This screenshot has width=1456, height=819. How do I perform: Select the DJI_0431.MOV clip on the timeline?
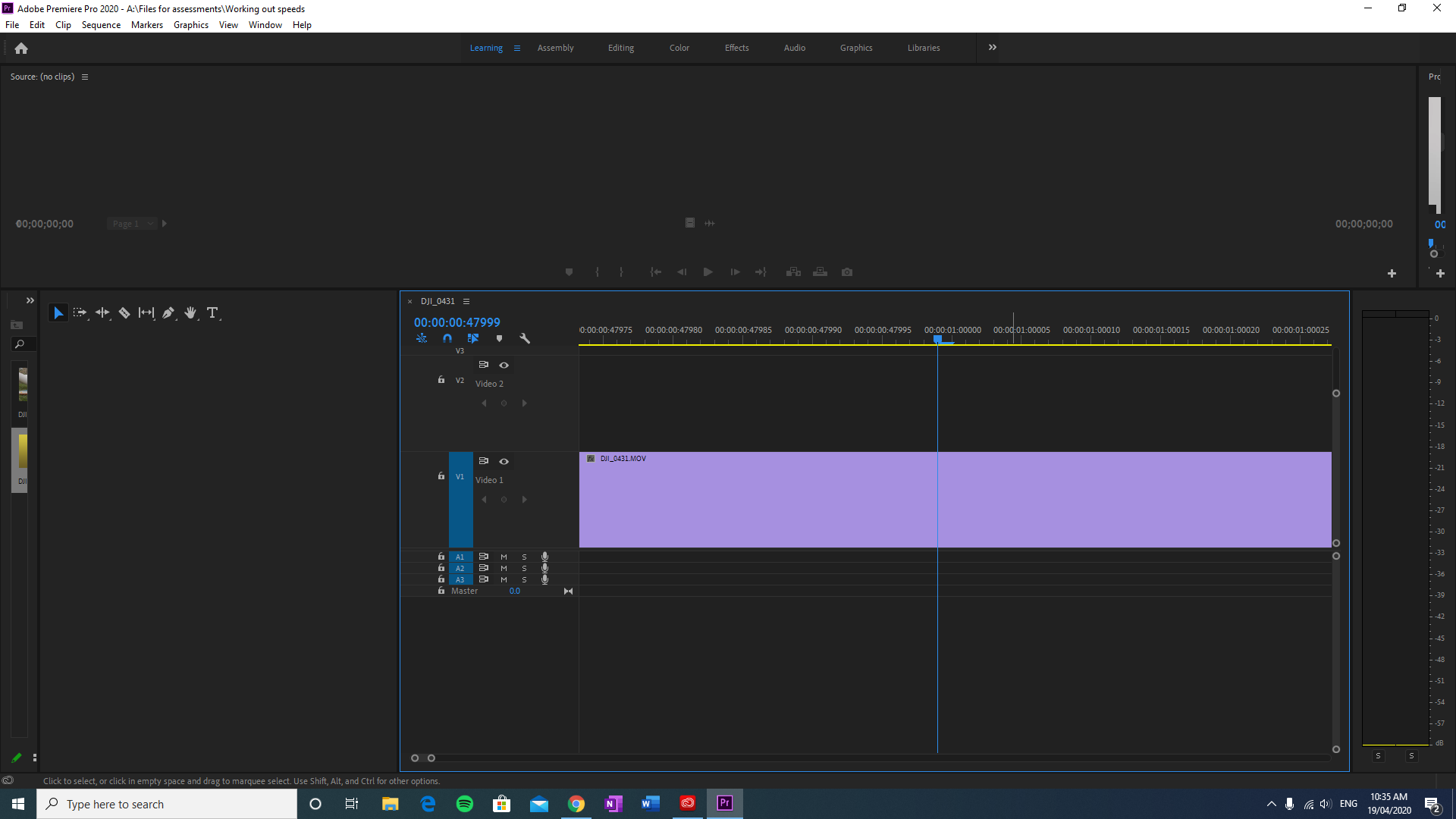coord(834,499)
